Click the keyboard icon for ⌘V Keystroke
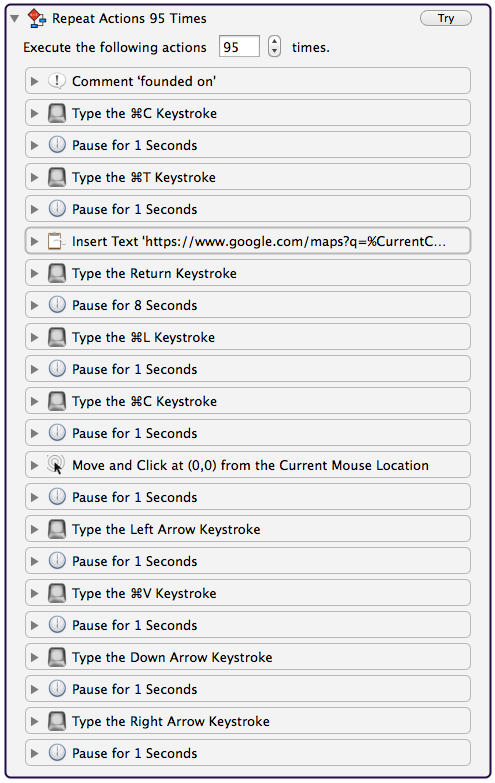The width and height of the screenshot is (495, 783). pos(57,593)
